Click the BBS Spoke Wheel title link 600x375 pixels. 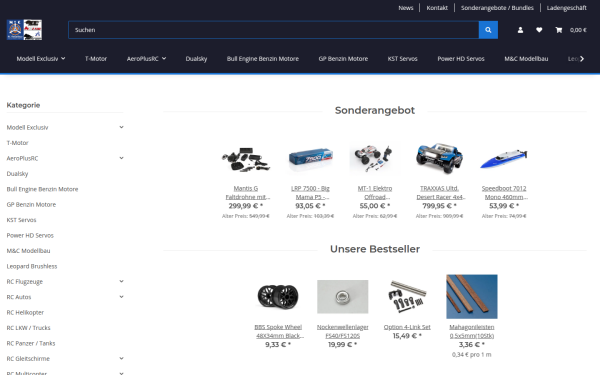tap(279, 331)
